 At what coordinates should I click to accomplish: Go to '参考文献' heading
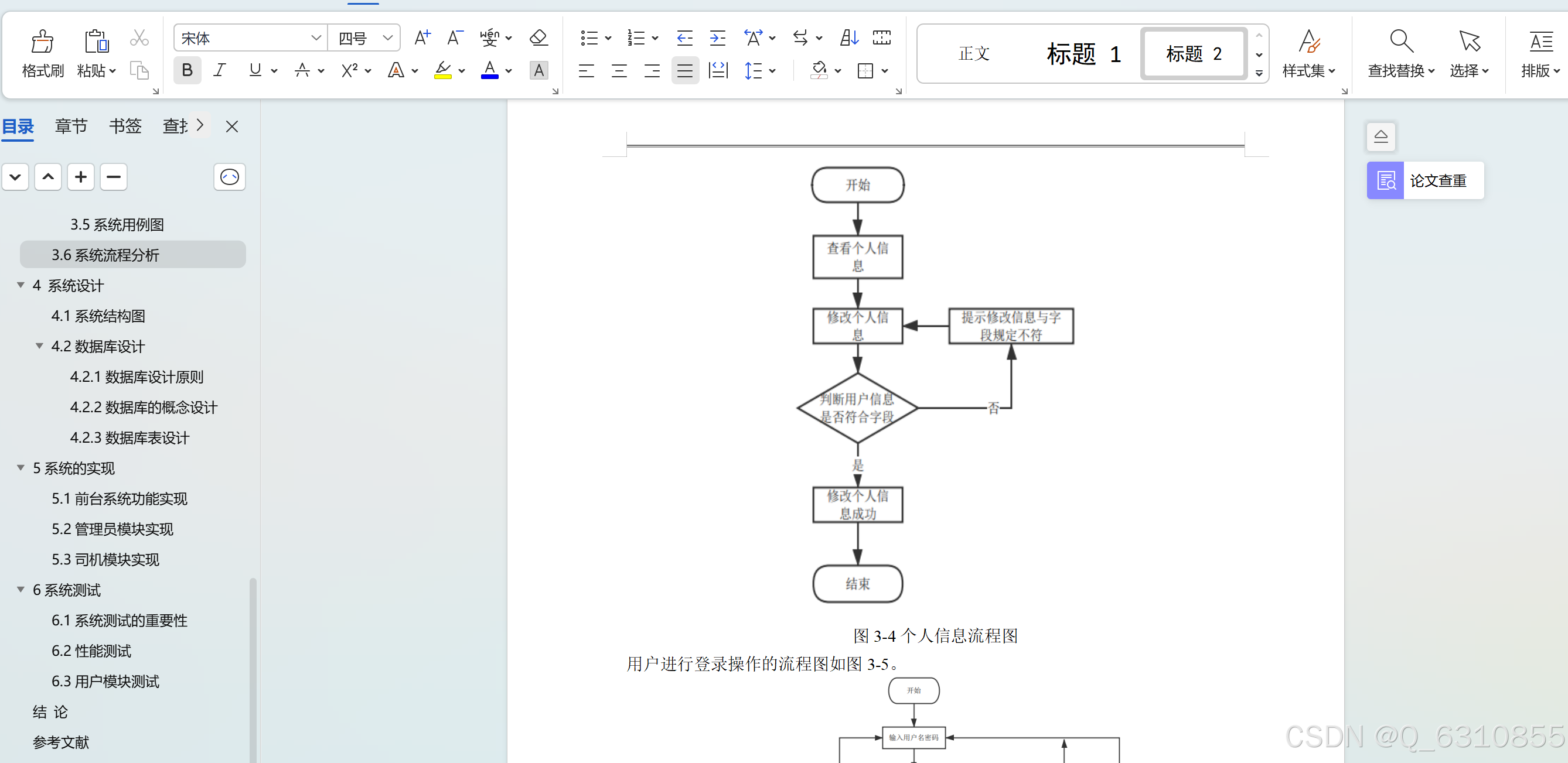61,742
